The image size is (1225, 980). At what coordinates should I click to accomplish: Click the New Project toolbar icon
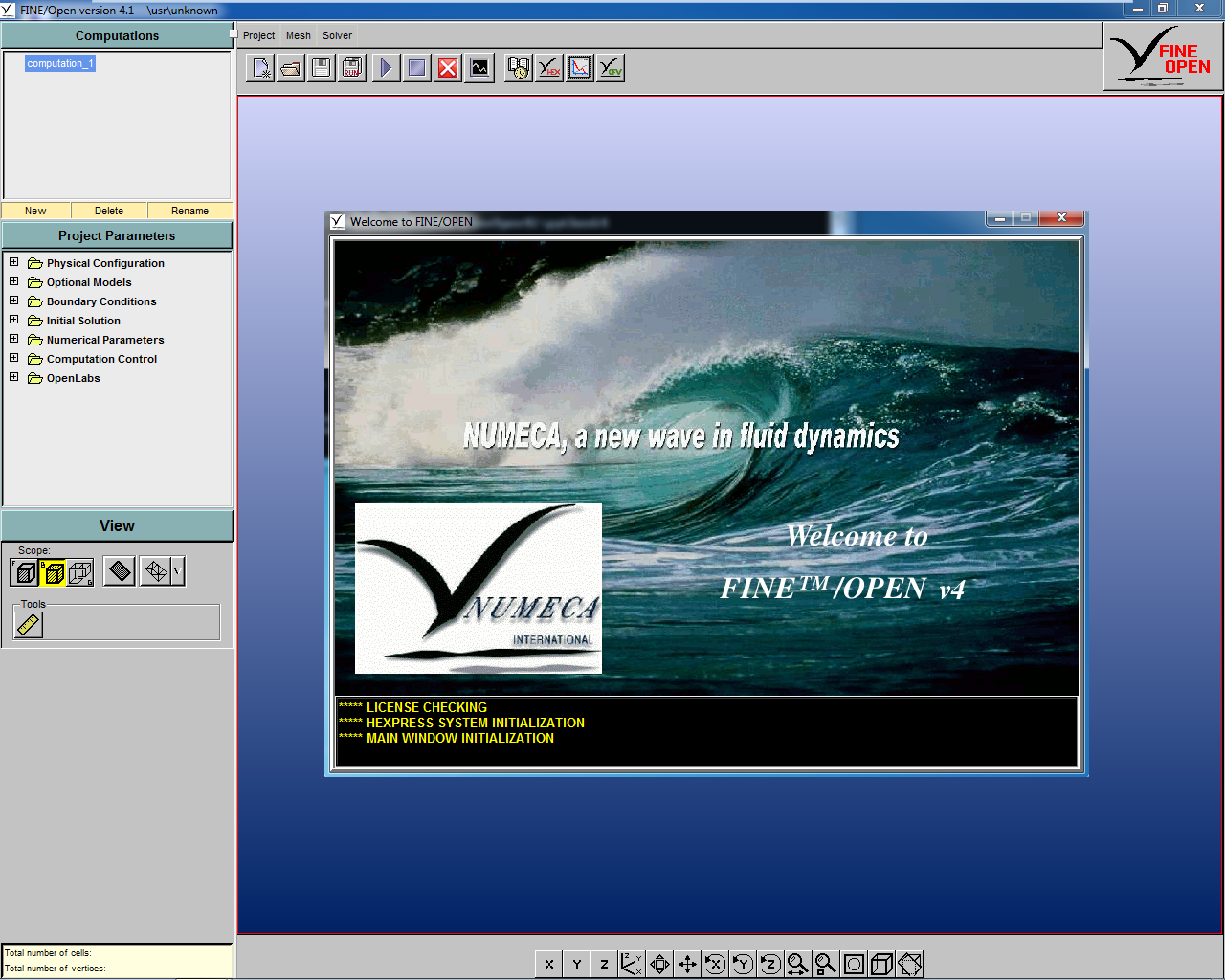tap(260, 68)
